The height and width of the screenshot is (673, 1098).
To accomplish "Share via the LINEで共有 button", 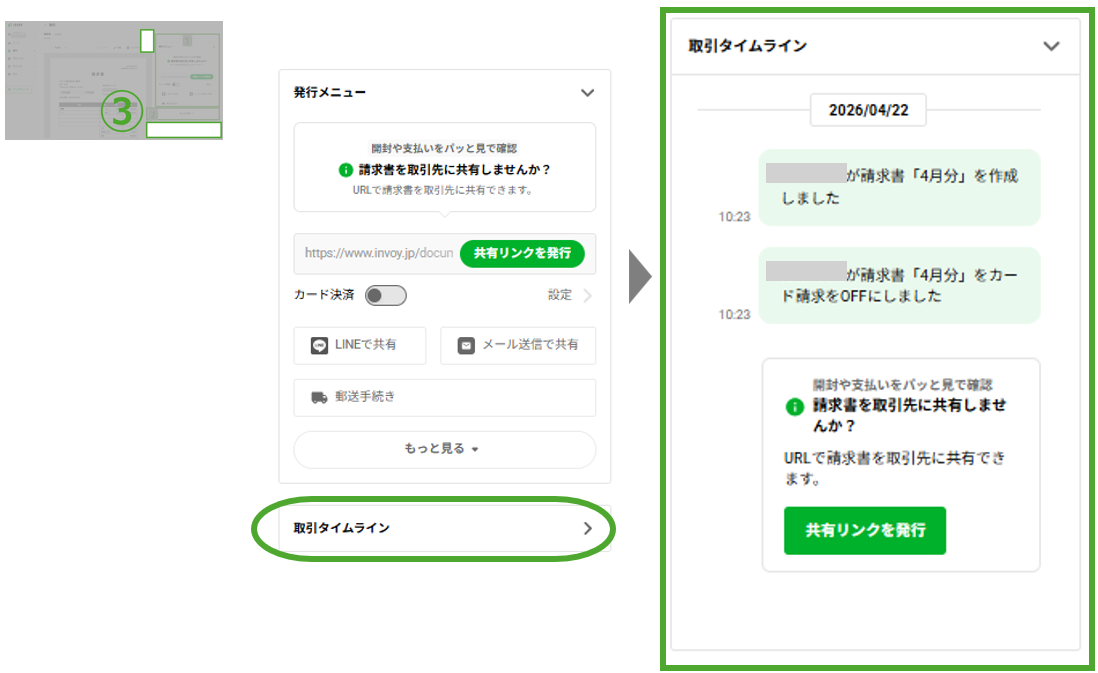I will tap(360, 345).
